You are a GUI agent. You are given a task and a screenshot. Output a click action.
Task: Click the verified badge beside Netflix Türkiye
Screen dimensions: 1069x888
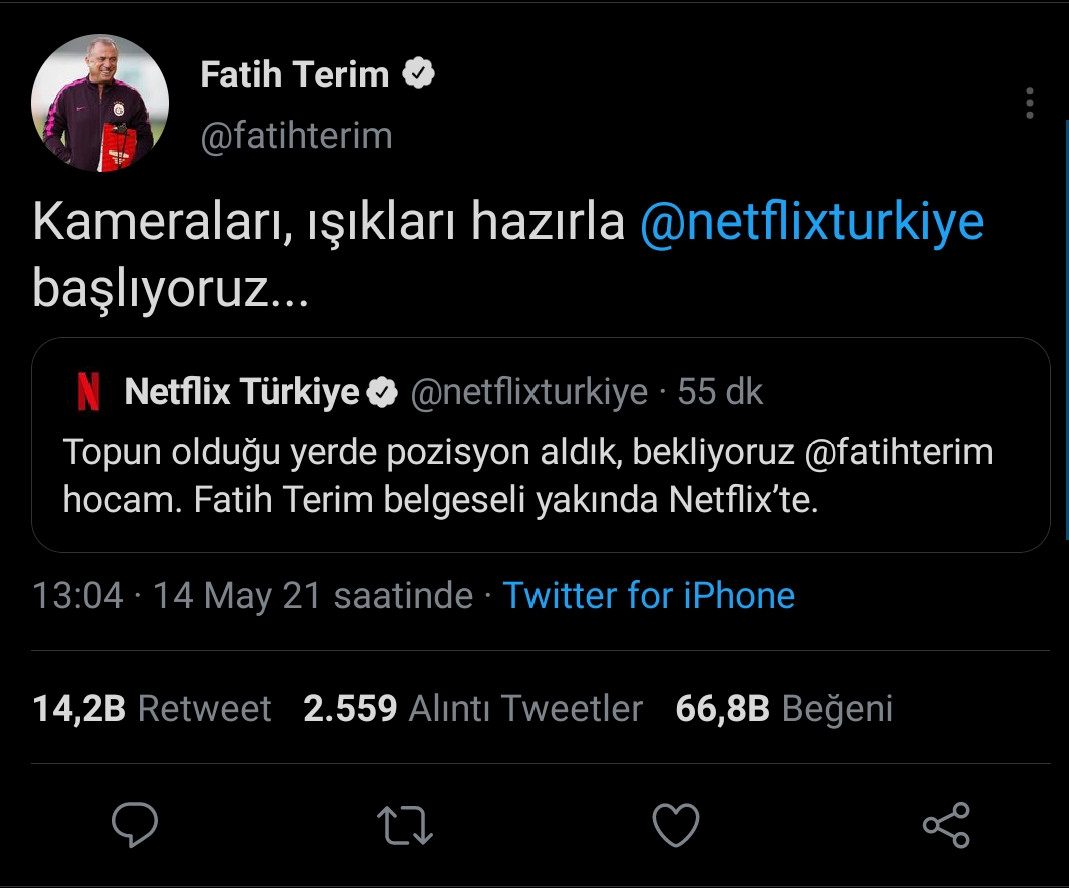click(x=380, y=392)
